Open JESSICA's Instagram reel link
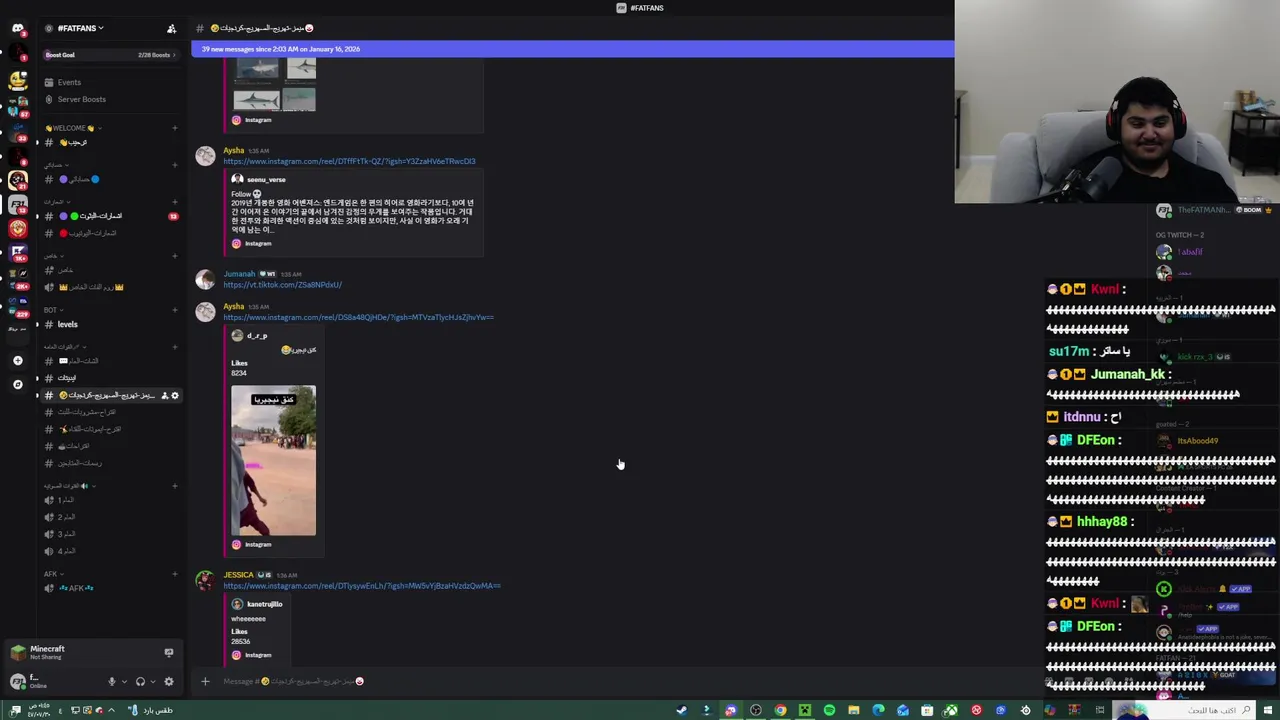The height and width of the screenshot is (720, 1280). (x=361, y=586)
